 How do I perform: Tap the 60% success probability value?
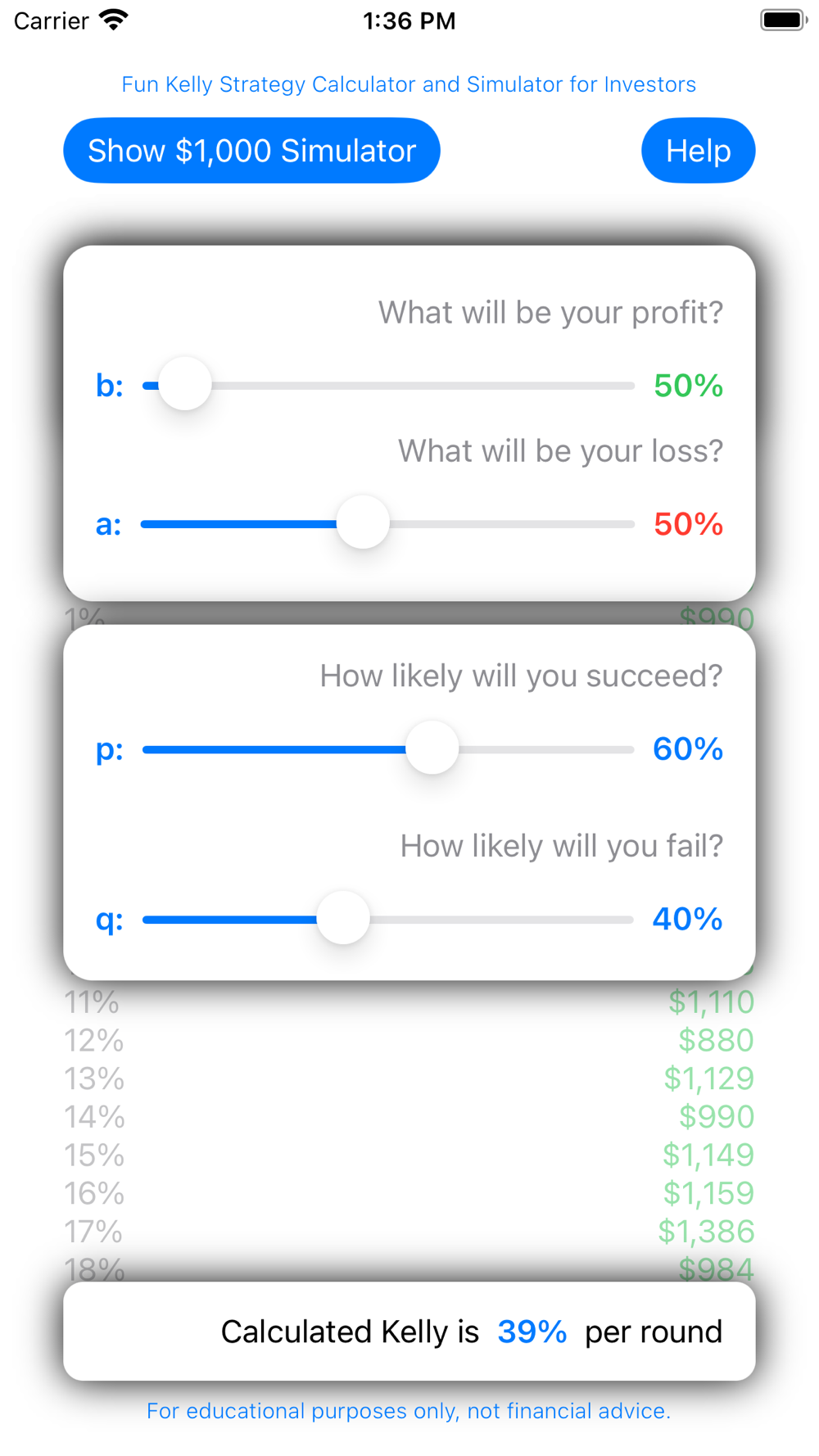coord(687,748)
